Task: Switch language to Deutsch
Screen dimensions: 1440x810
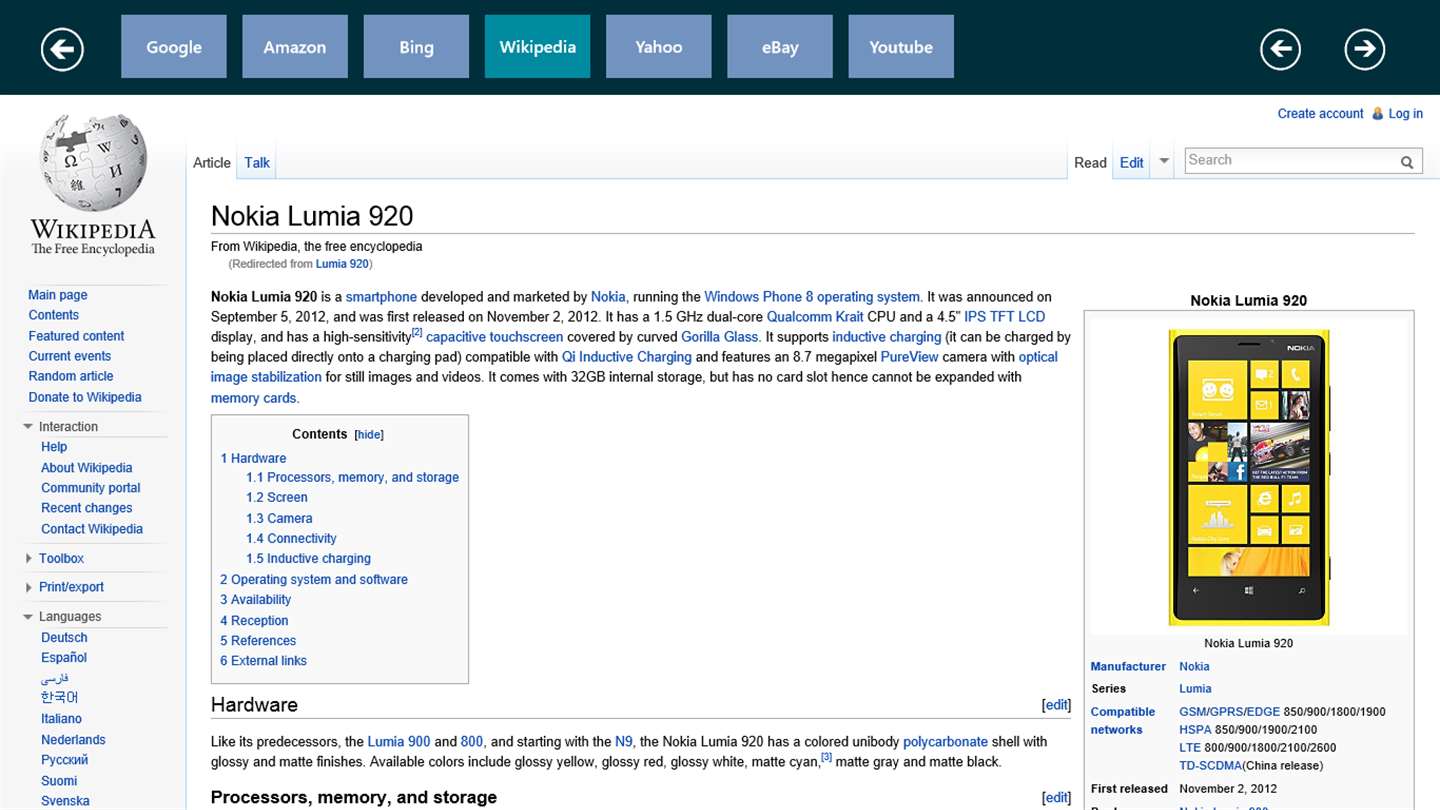Action: [x=64, y=638]
